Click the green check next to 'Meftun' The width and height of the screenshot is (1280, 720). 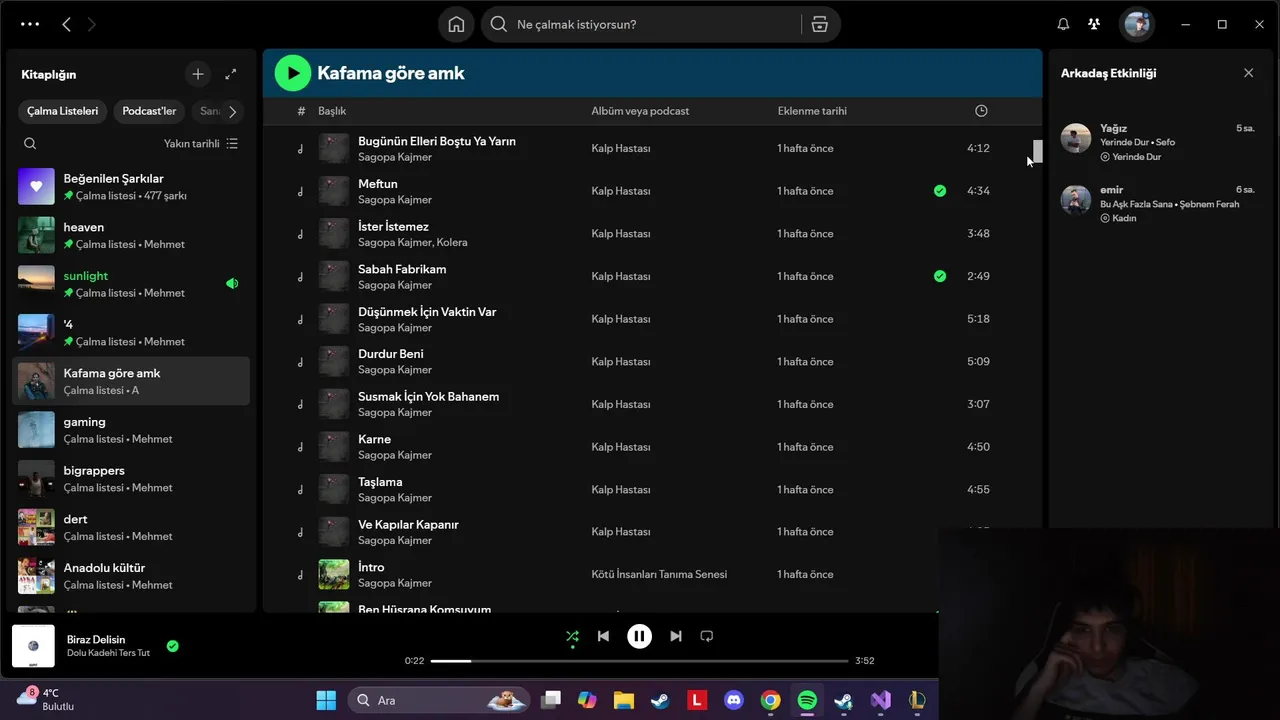click(940, 191)
